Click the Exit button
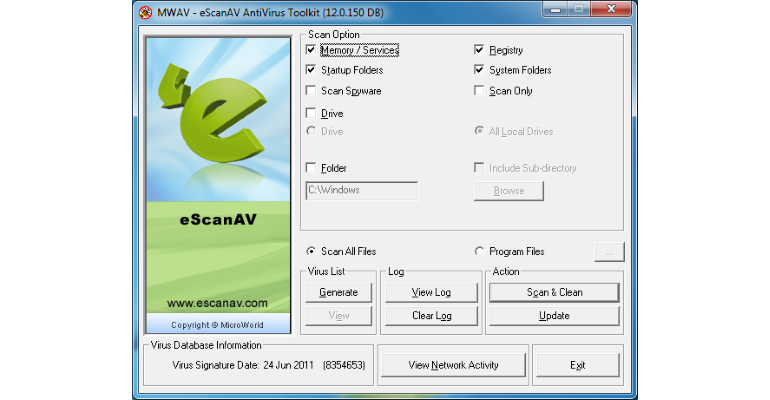Viewport: 770px width, 400px height. pyautogui.click(x=578, y=365)
